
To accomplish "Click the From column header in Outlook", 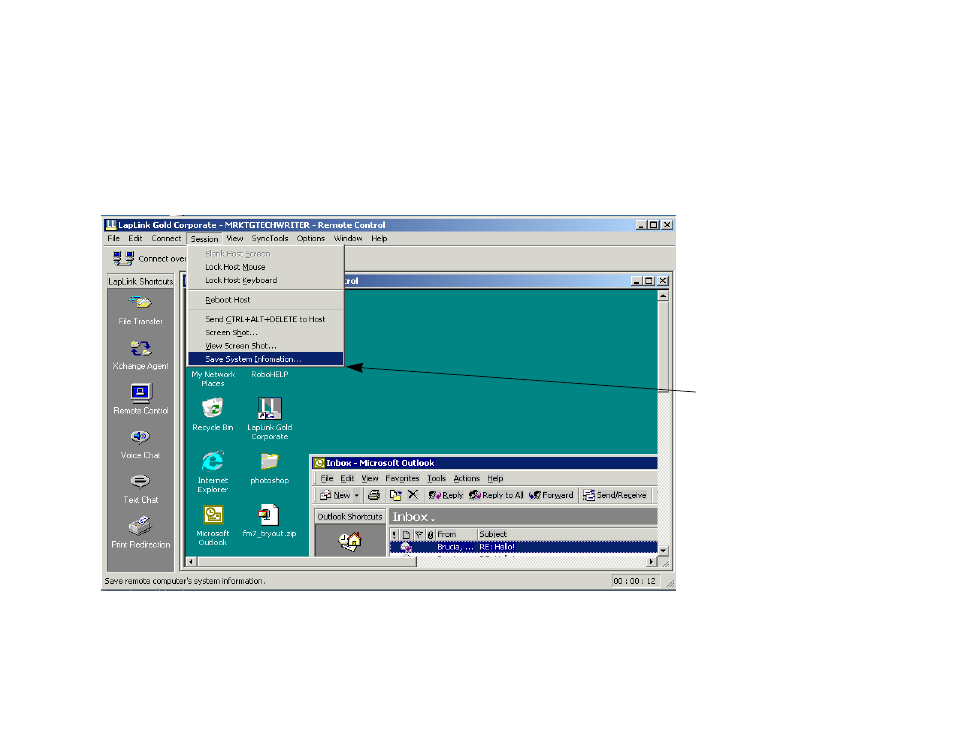I will [456, 535].
